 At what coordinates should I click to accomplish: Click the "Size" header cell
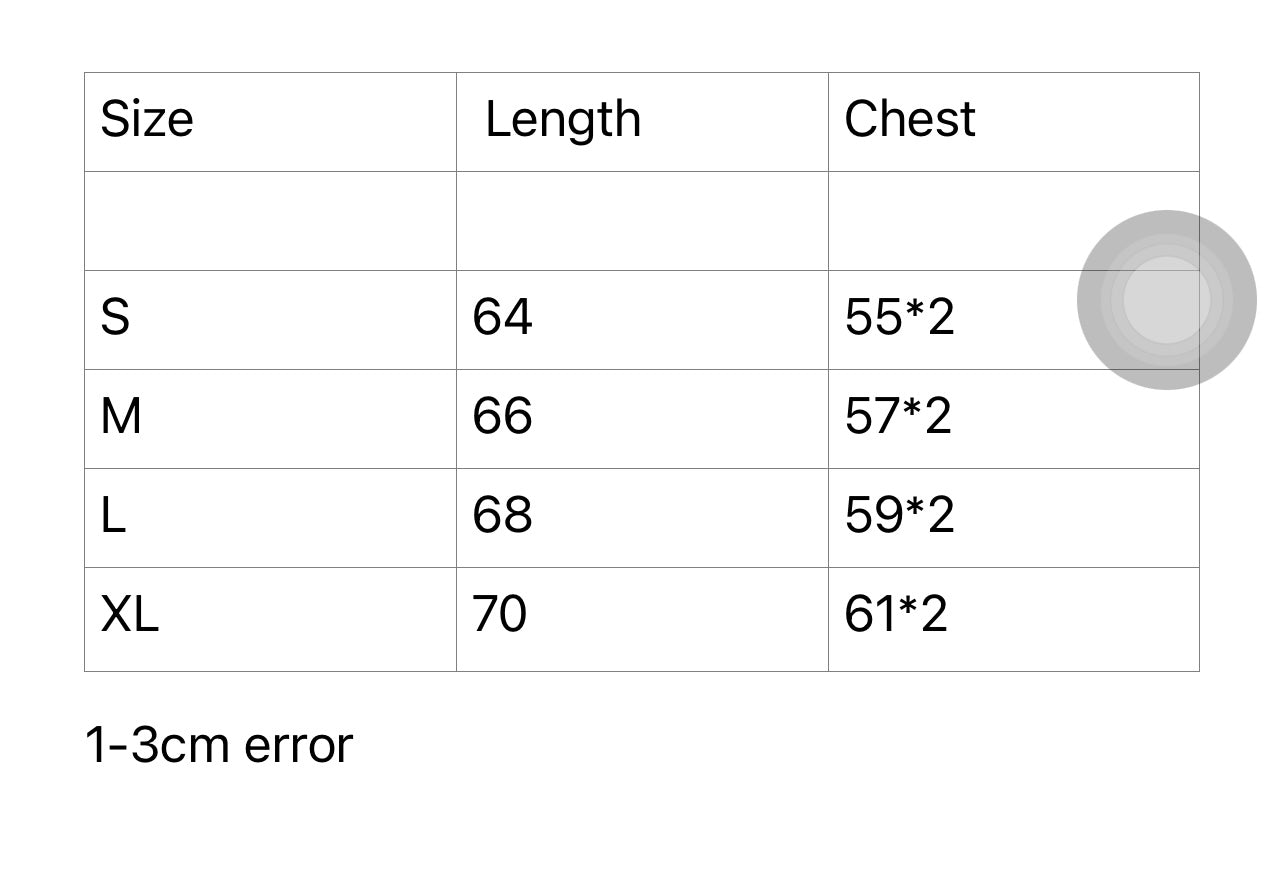147,120
